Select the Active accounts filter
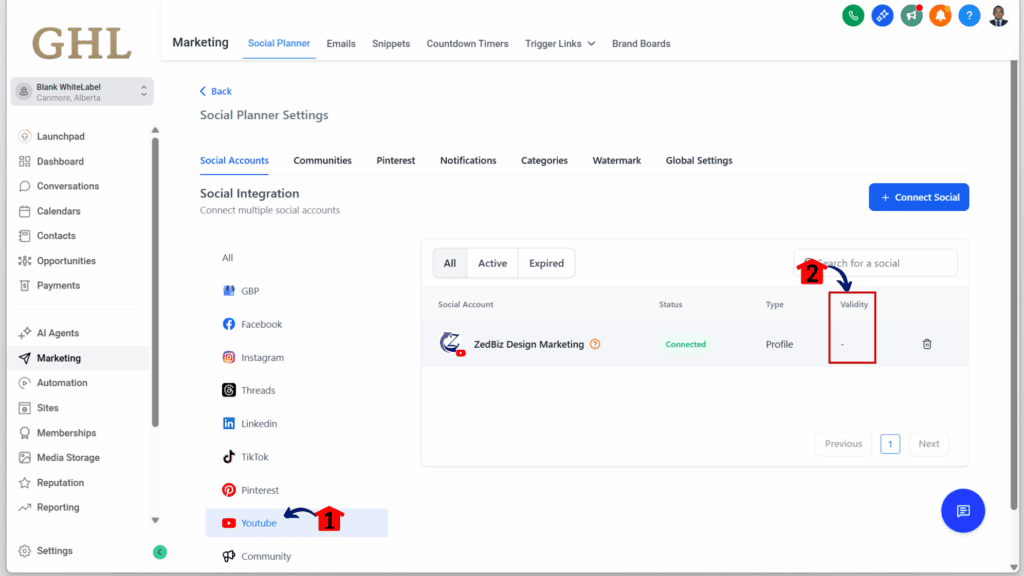The image size is (1024, 576). point(492,262)
